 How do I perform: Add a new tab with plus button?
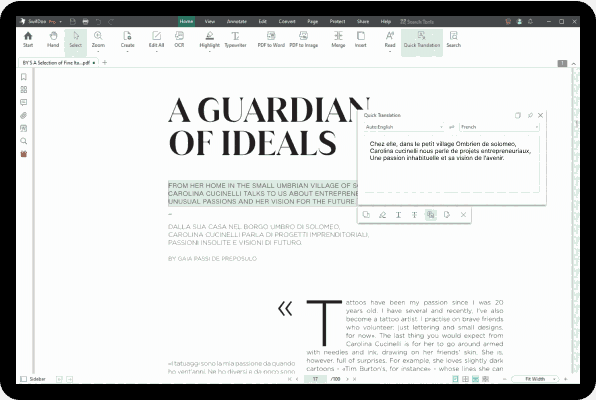point(105,63)
